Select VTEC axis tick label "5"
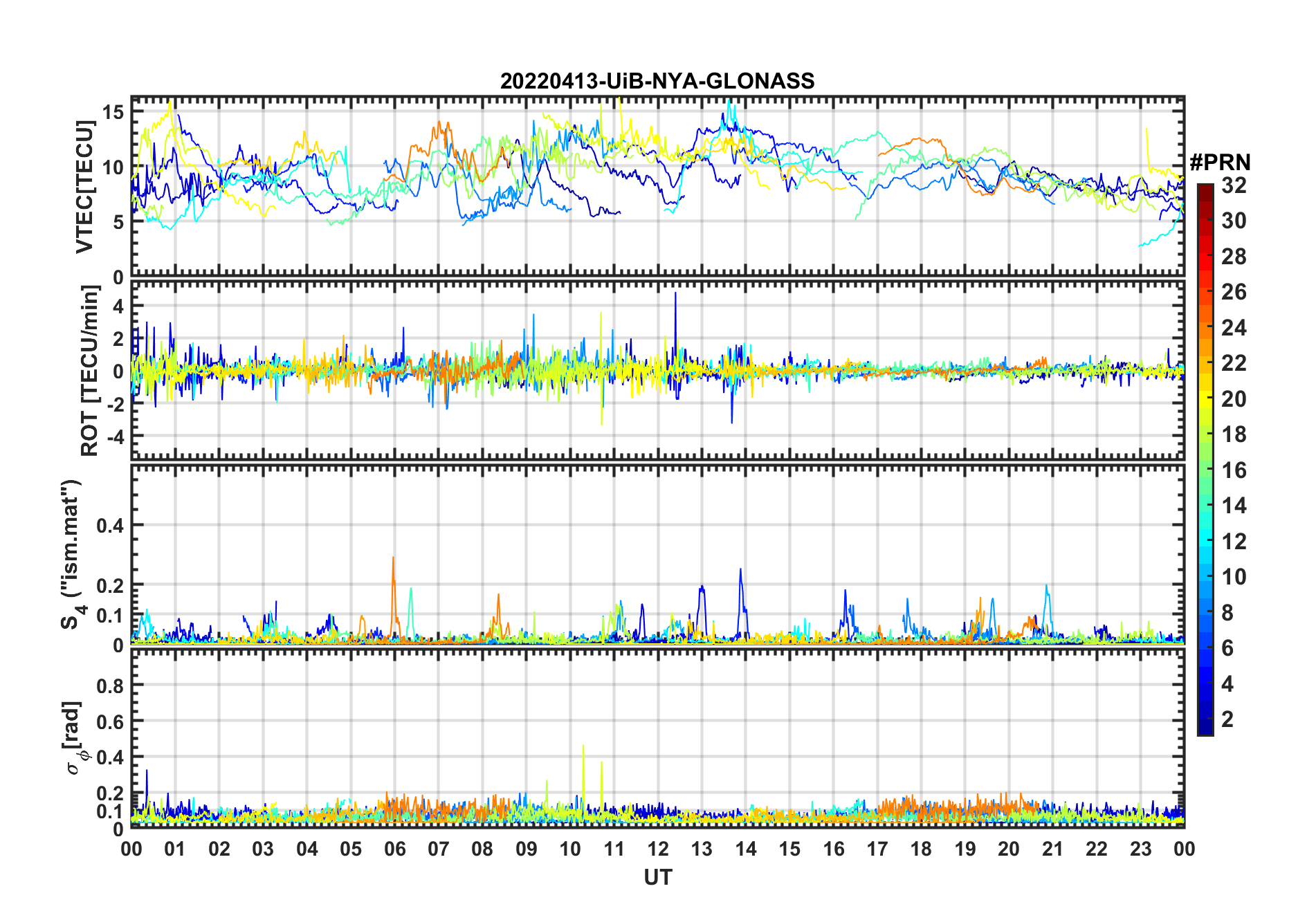This screenshot has width=1316, height=920. [118, 222]
